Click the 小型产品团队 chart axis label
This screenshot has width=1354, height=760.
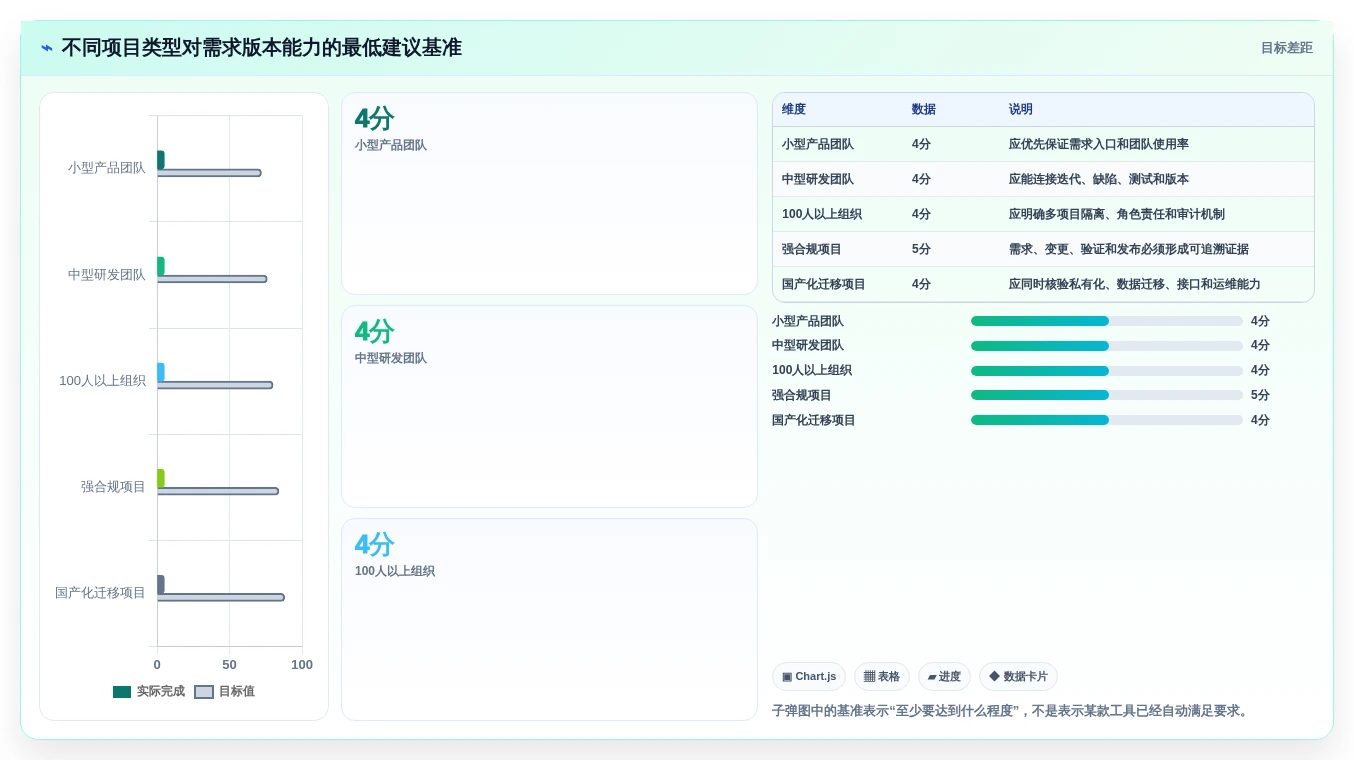(107, 168)
